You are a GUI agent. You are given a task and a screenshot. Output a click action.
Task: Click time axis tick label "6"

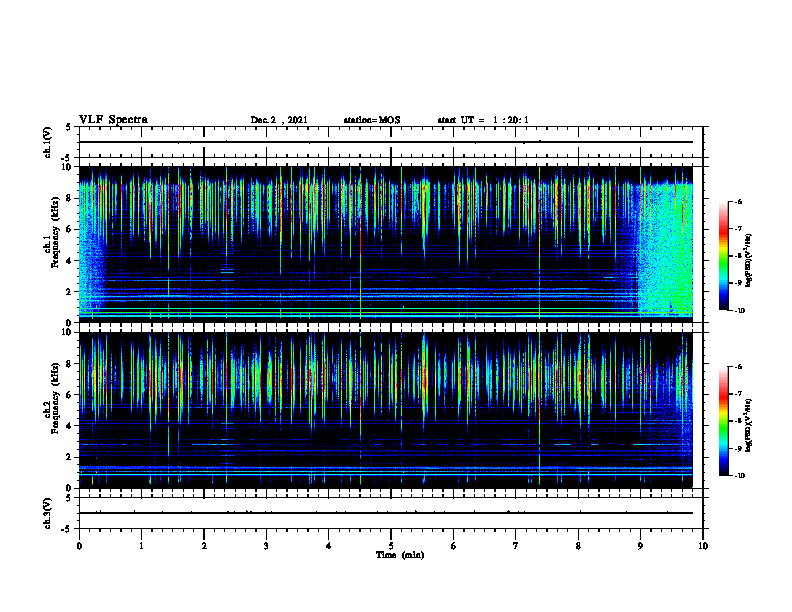pos(454,546)
